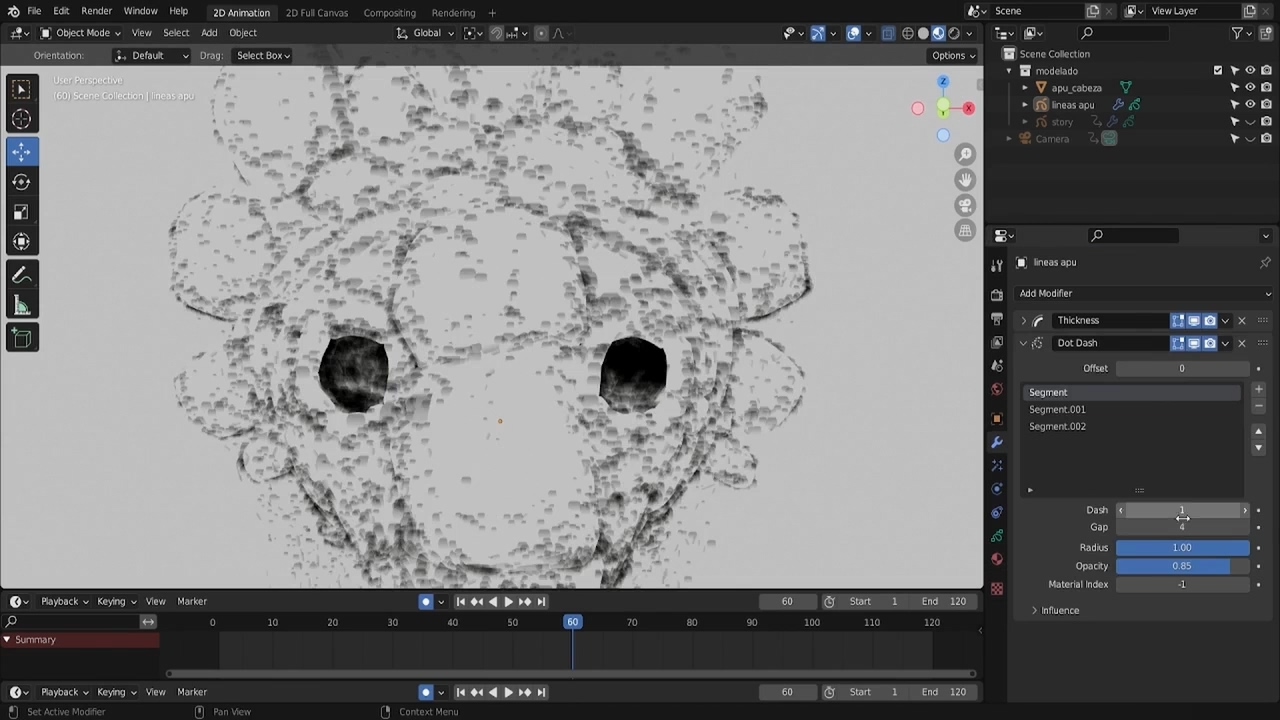Screen dimensions: 1280x720
Task: Show story object in viewport
Action: (x=1250, y=122)
